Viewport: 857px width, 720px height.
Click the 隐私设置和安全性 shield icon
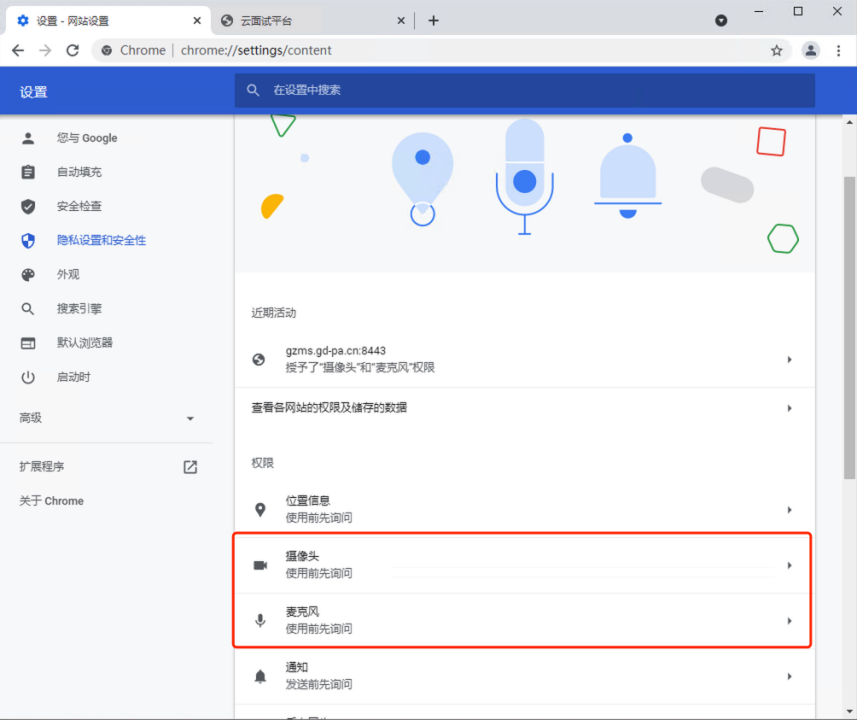coord(28,241)
